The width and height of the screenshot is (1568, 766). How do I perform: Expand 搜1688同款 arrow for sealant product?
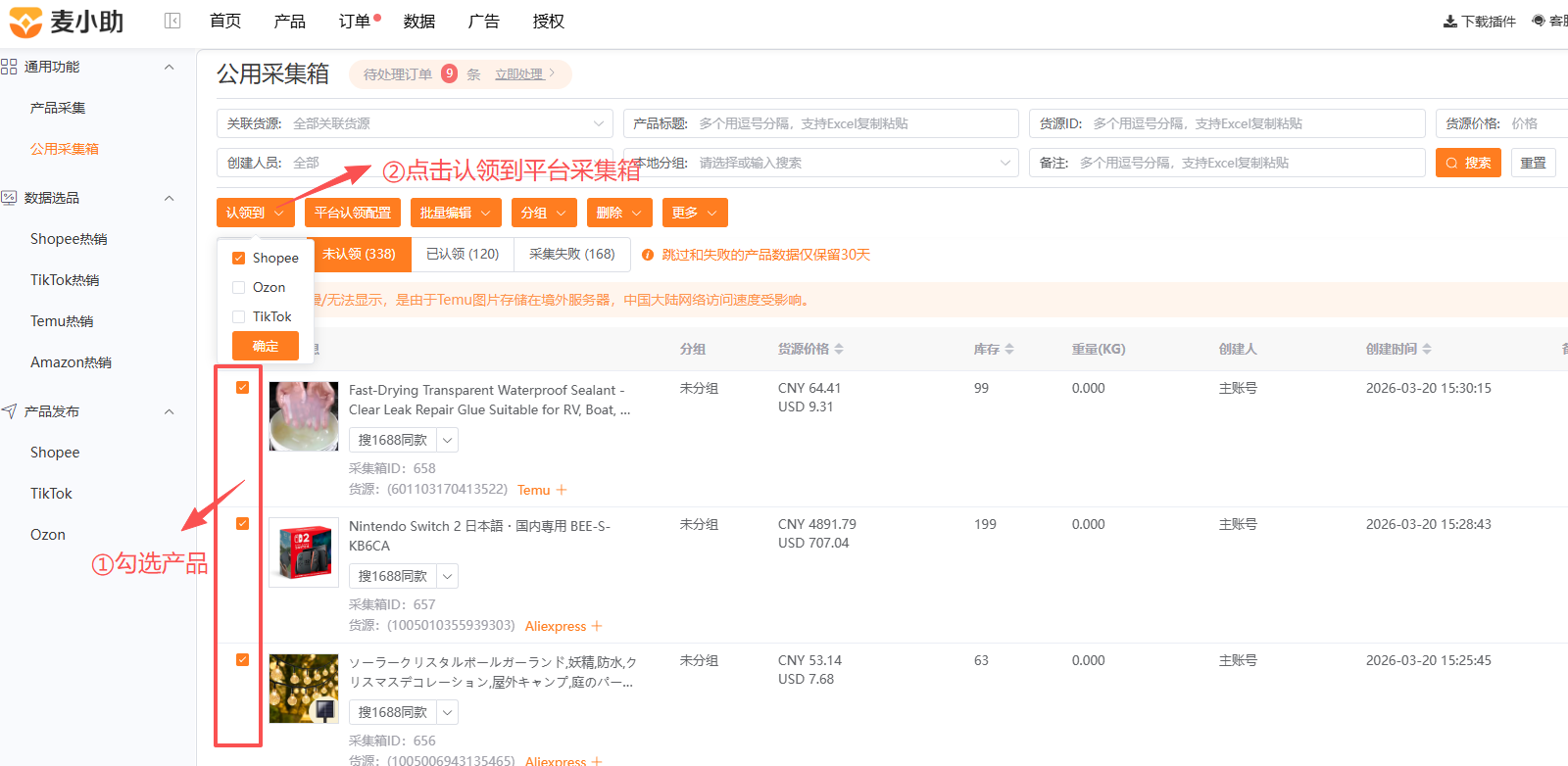coord(447,440)
